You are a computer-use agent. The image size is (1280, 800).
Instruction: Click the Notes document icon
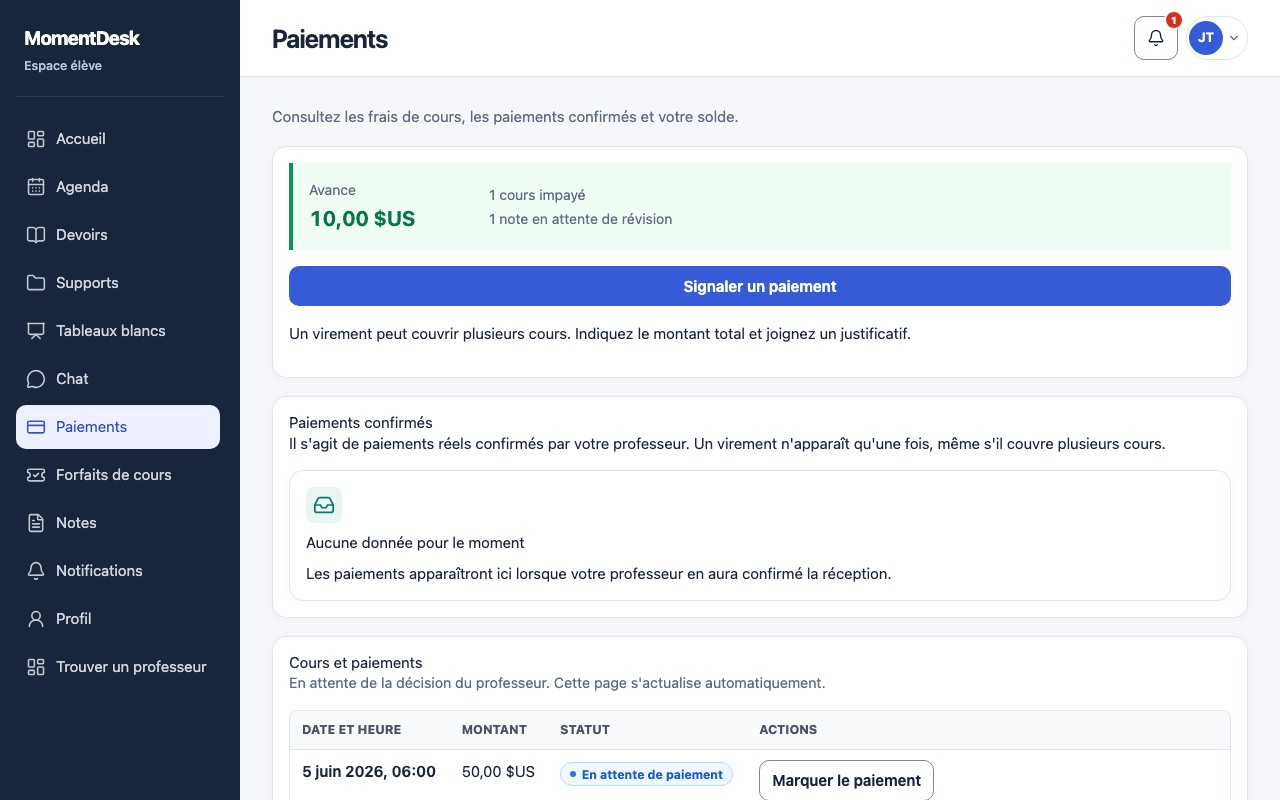click(36, 523)
